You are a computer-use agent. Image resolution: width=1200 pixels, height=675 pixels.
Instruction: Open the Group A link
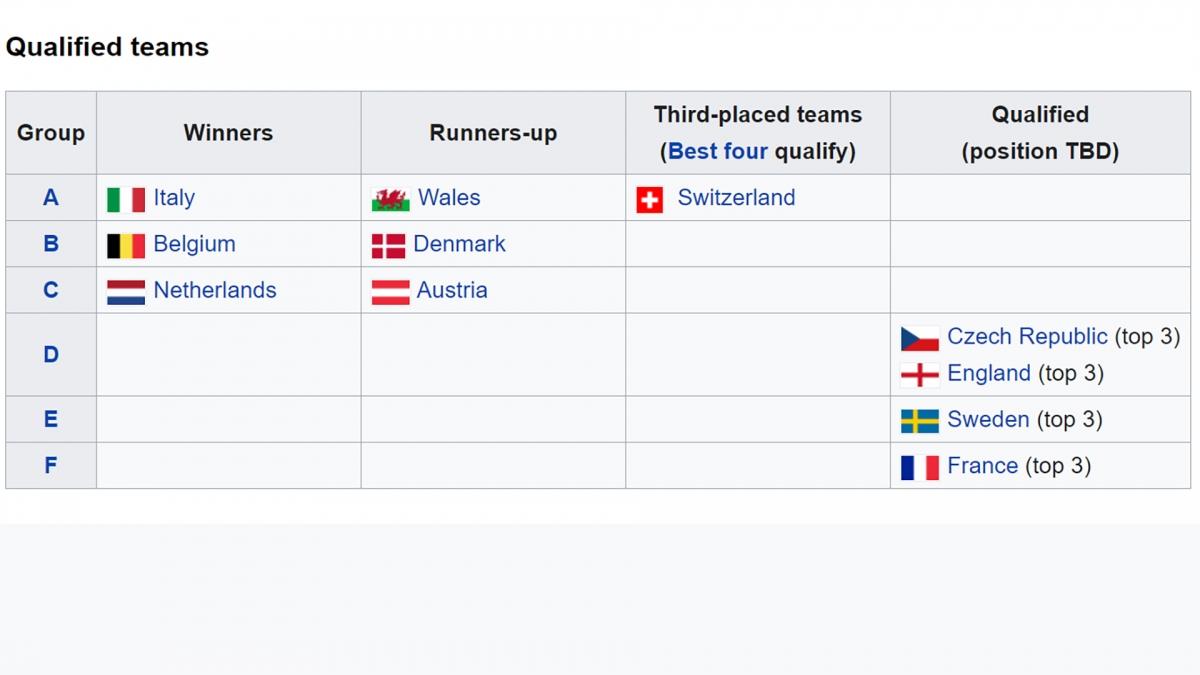click(51, 198)
